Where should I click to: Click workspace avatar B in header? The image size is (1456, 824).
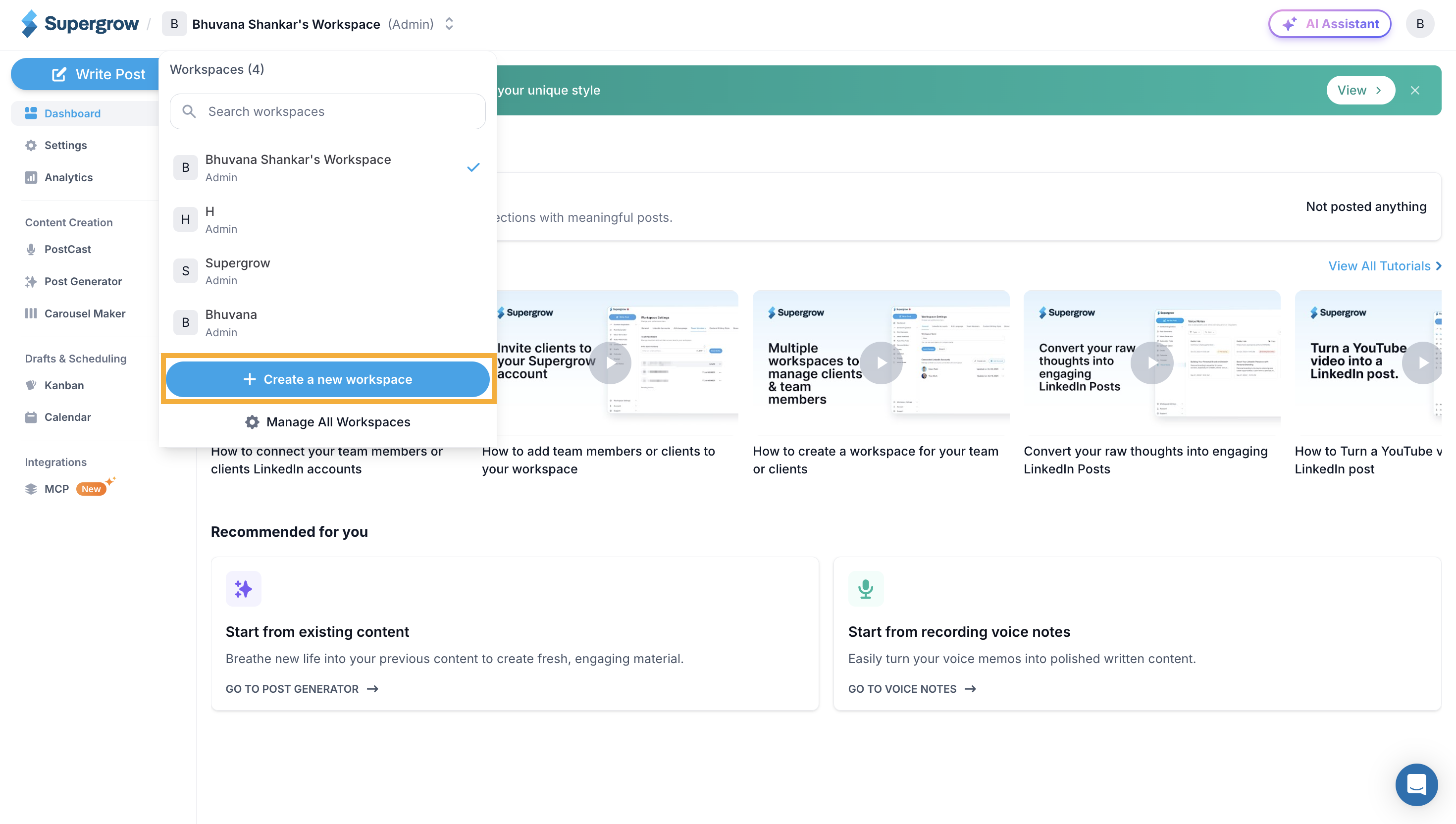174,24
